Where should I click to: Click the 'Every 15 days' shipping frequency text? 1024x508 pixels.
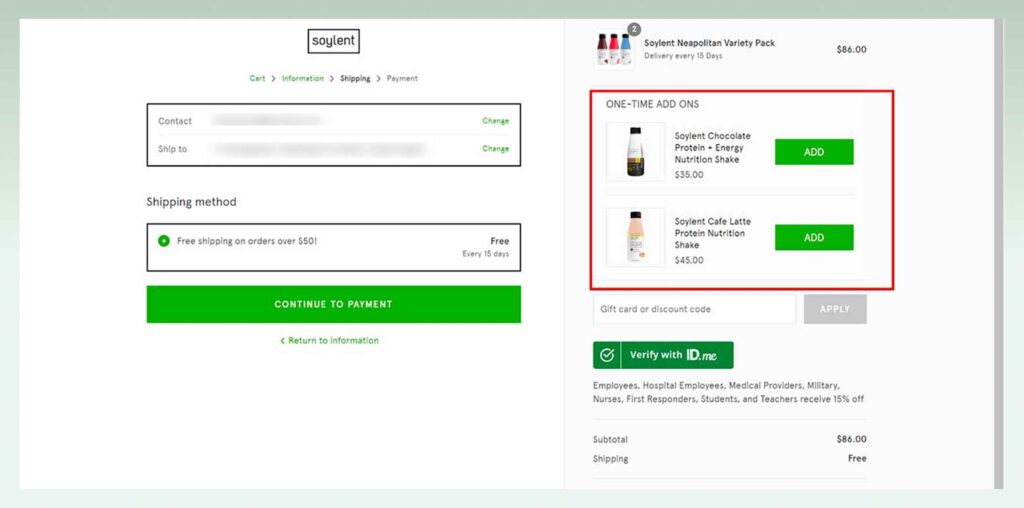coord(485,254)
